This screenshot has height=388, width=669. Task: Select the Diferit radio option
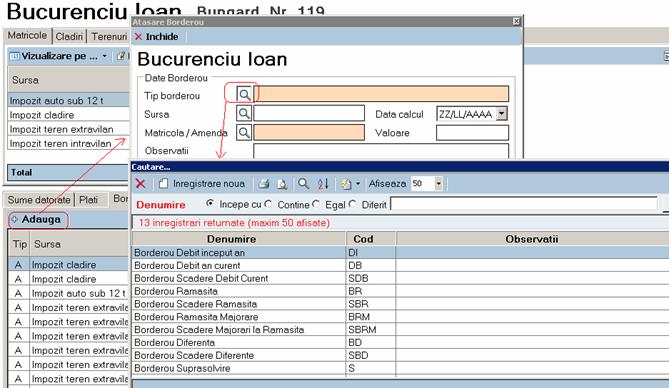(352, 204)
